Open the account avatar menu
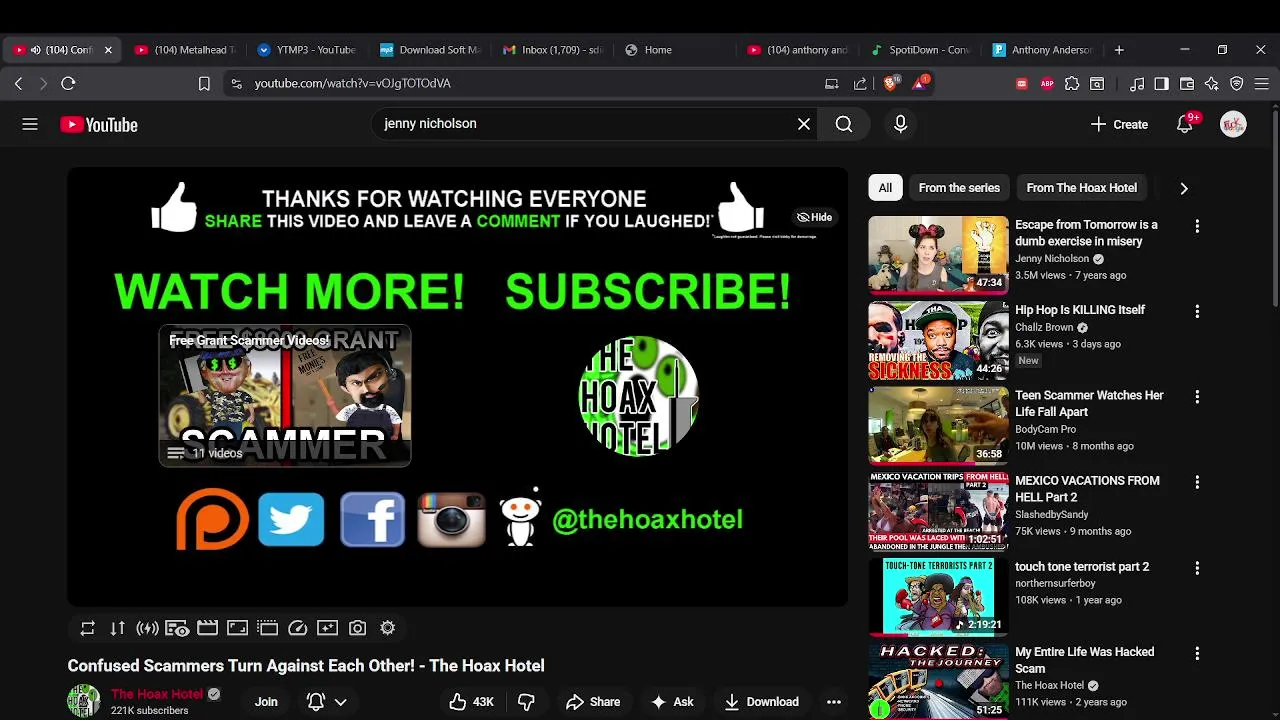This screenshot has height=720, width=1280. 1233,124
